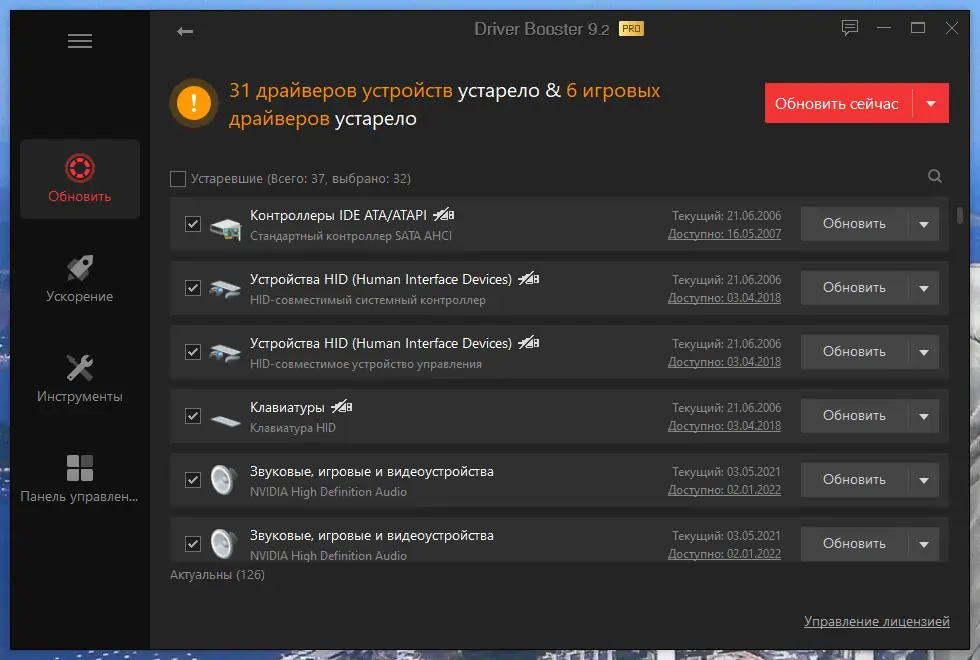Toggle the Устаревшие select-all checkbox
Viewport: 980px width, 660px height.
pos(178,179)
